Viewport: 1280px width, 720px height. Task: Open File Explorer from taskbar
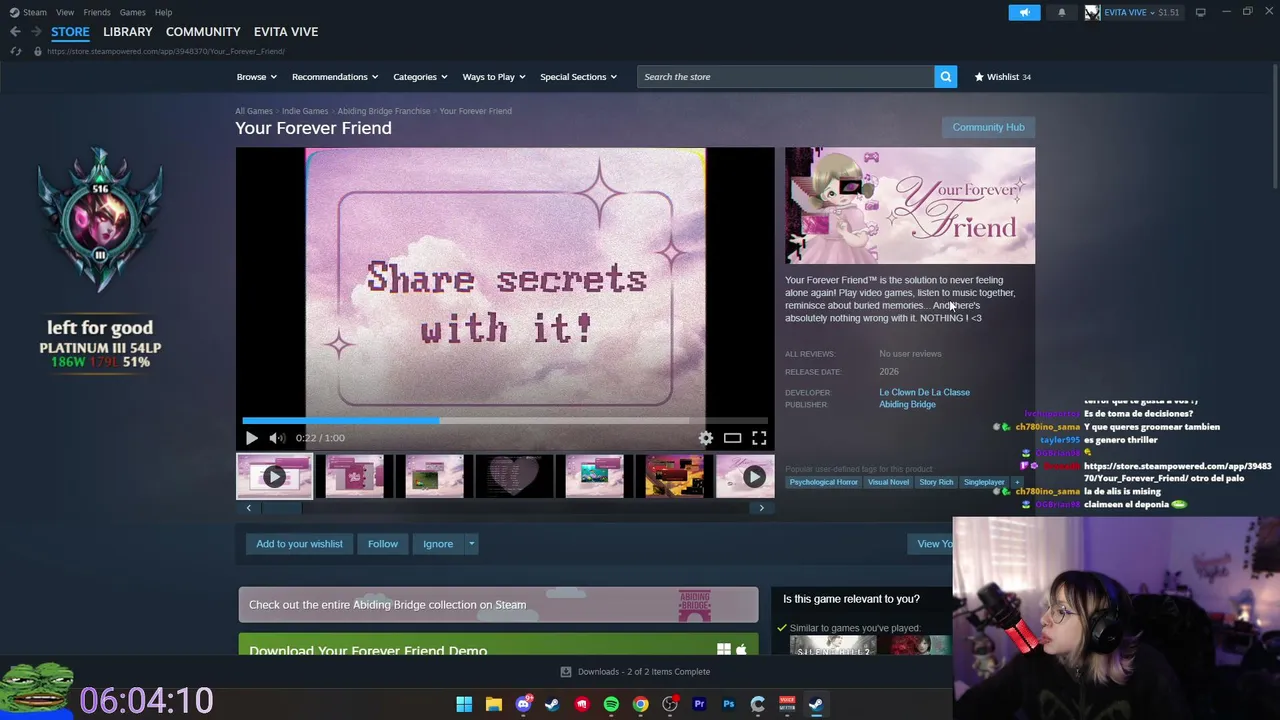point(493,704)
